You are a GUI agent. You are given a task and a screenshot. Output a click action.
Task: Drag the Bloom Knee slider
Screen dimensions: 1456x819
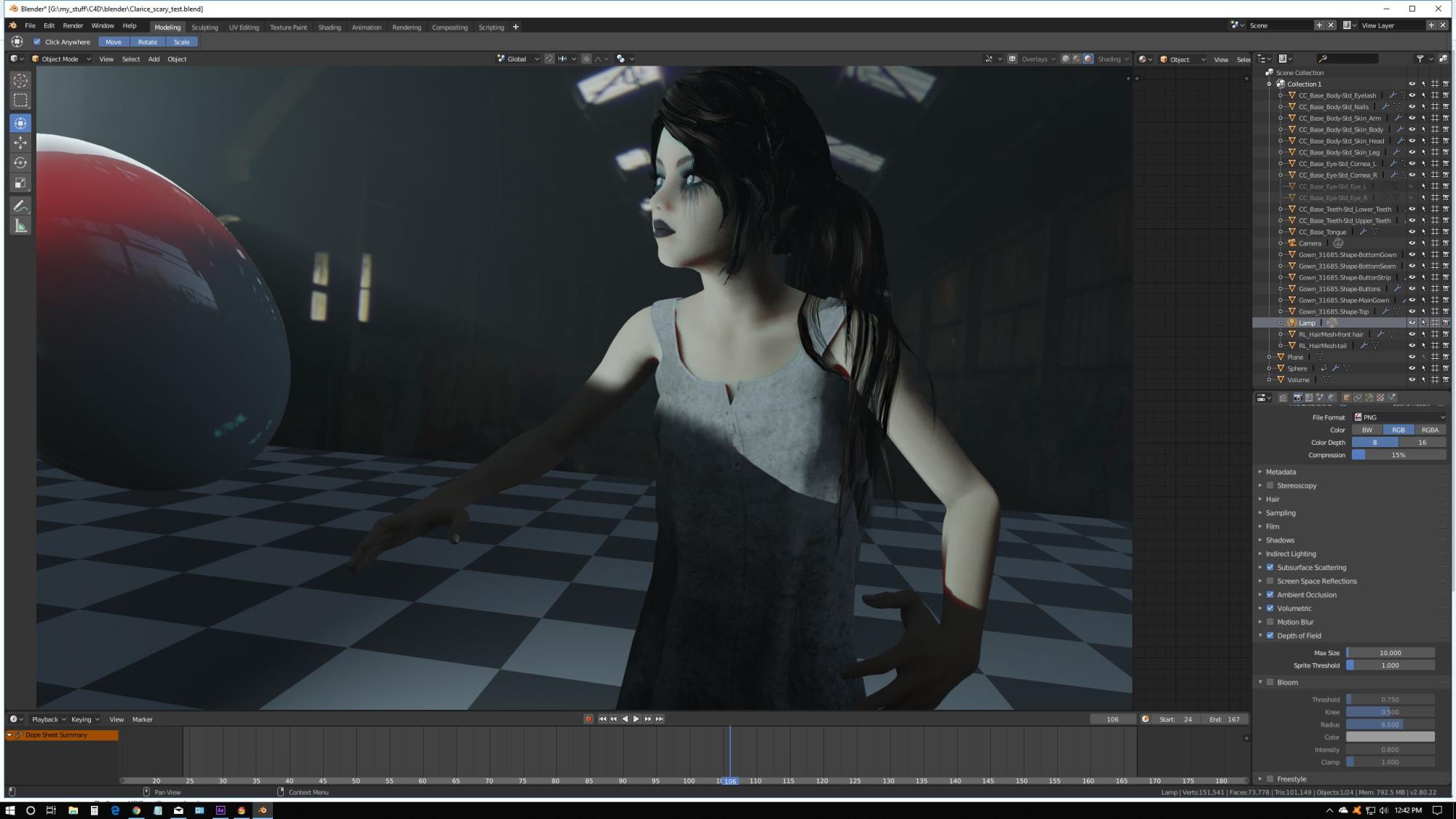pos(1391,711)
